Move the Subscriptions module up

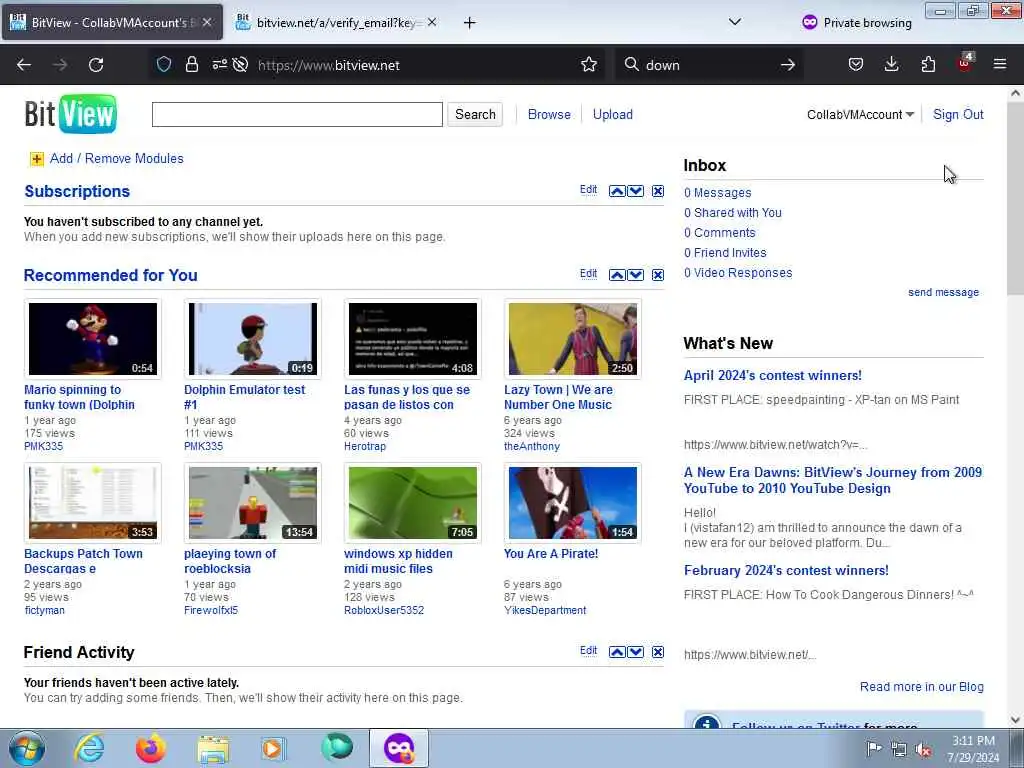[617, 191]
